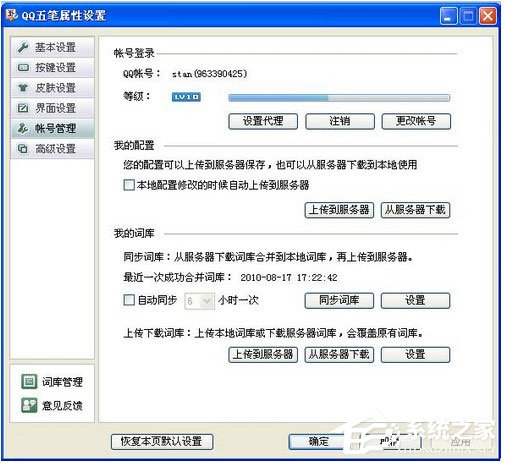Click the 注销 button
Image resolution: width=505 pixels, height=463 pixels.
coord(340,121)
